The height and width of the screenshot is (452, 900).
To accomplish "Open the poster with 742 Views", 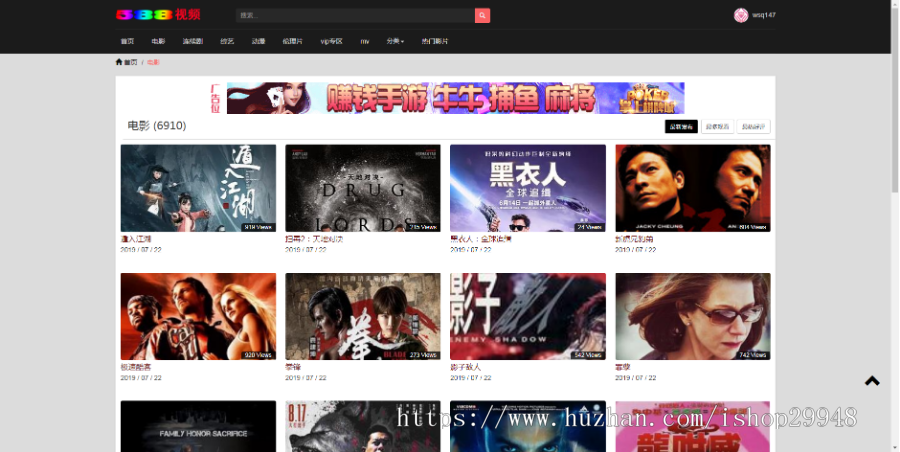I will (x=693, y=316).
